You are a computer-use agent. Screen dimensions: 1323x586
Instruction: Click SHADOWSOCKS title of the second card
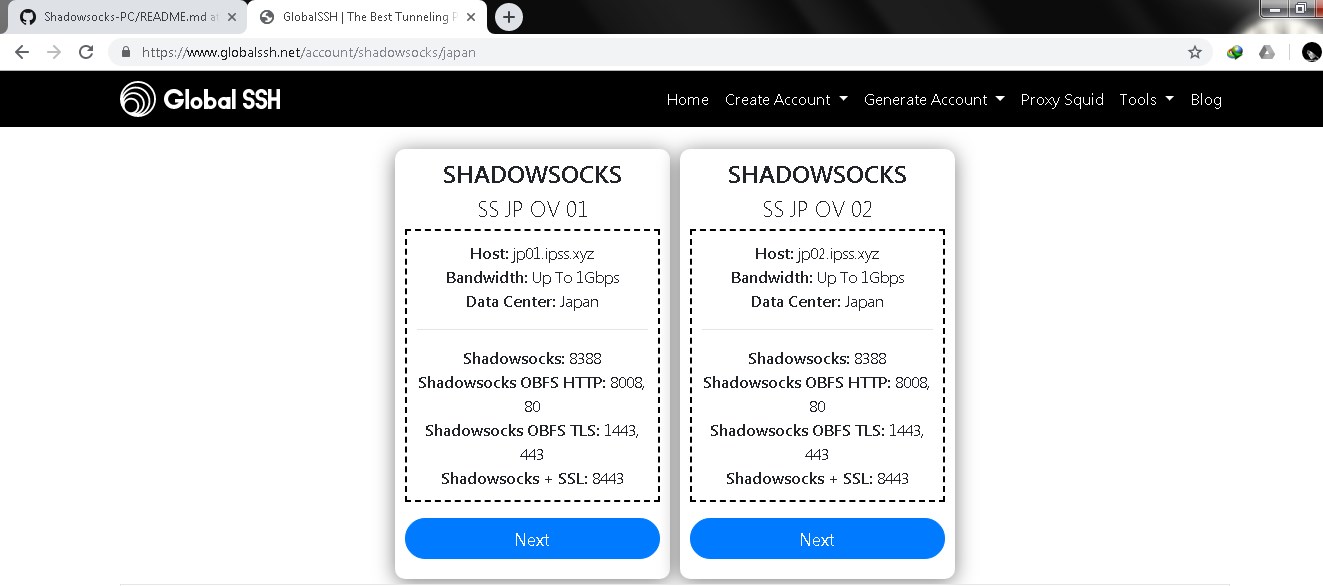[817, 175]
